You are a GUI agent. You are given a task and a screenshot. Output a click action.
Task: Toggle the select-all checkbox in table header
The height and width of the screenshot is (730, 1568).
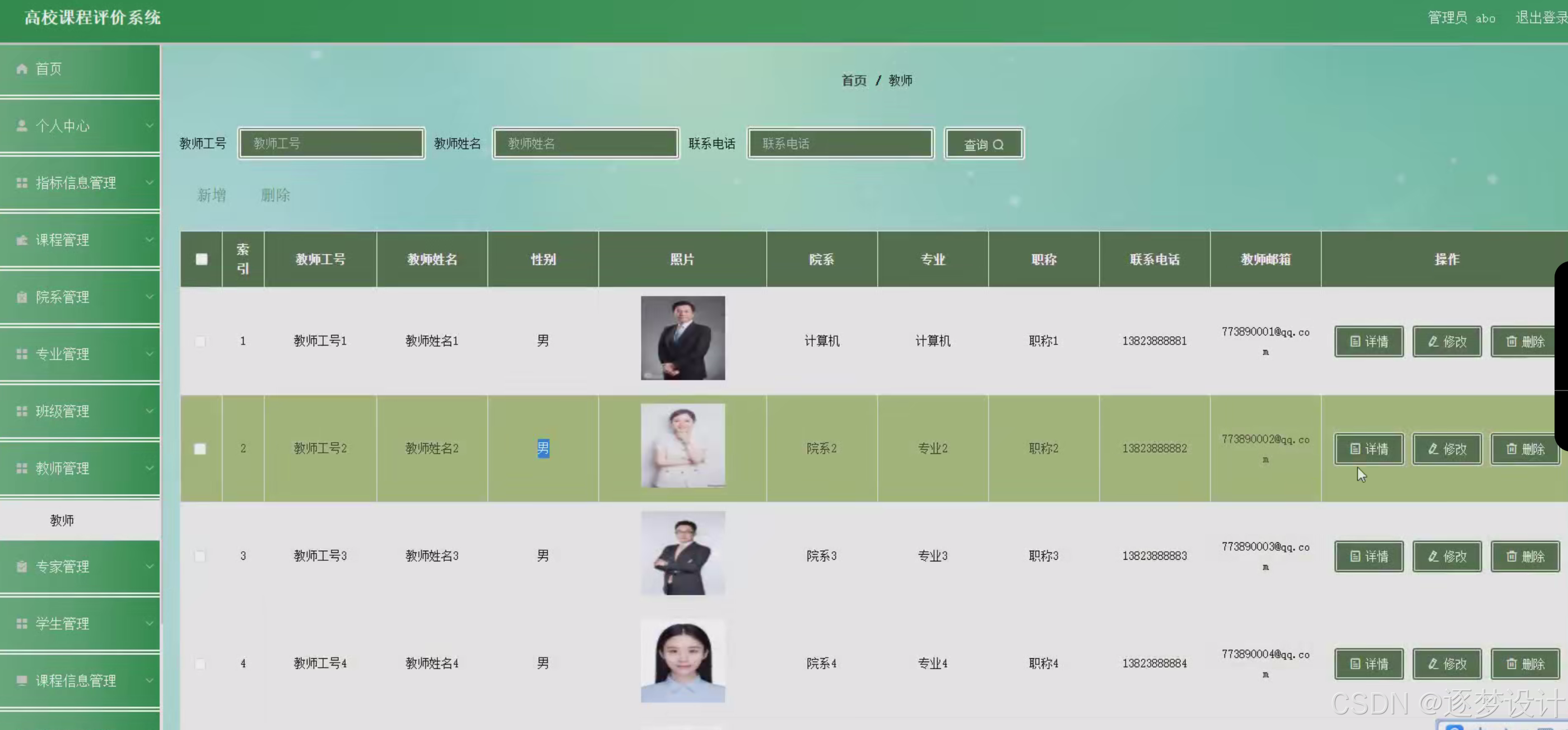coord(202,259)
